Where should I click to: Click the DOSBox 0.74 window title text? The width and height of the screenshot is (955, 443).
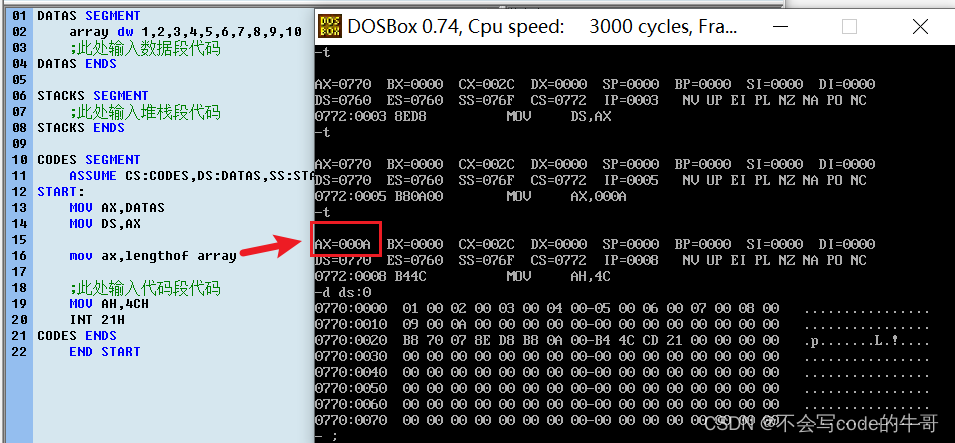click(543, 27)
